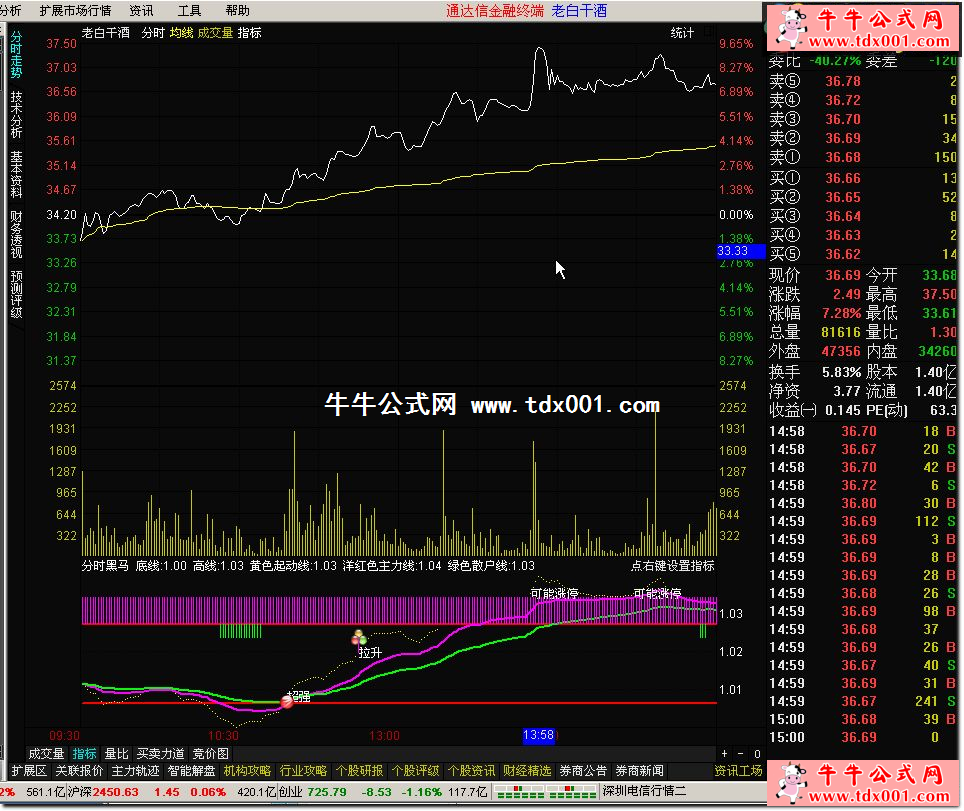The height and width of the screenshot is (811, 964).
Task: Click the 总量 value 81616
Action: (841, 333)
